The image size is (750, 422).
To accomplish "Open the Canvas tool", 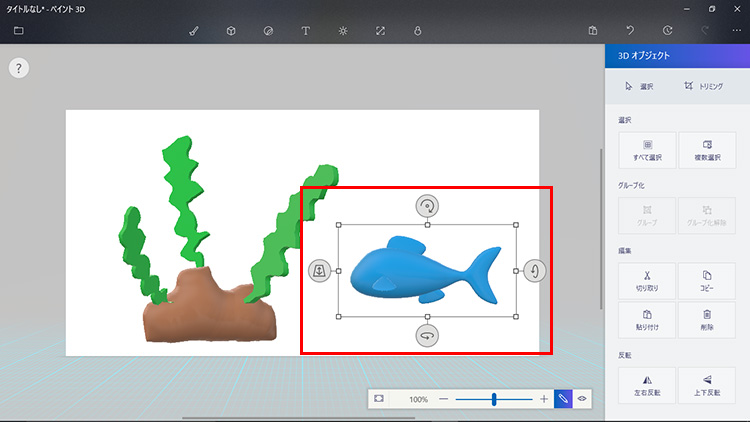I will point(380,31).
